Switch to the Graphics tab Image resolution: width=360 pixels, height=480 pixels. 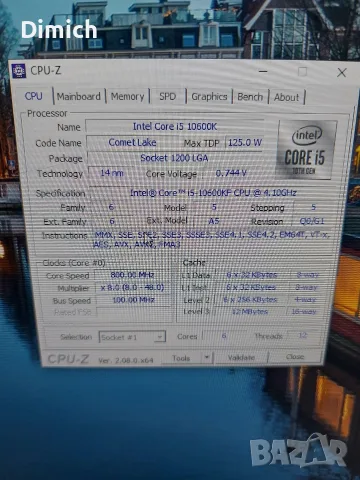(209, 97)
